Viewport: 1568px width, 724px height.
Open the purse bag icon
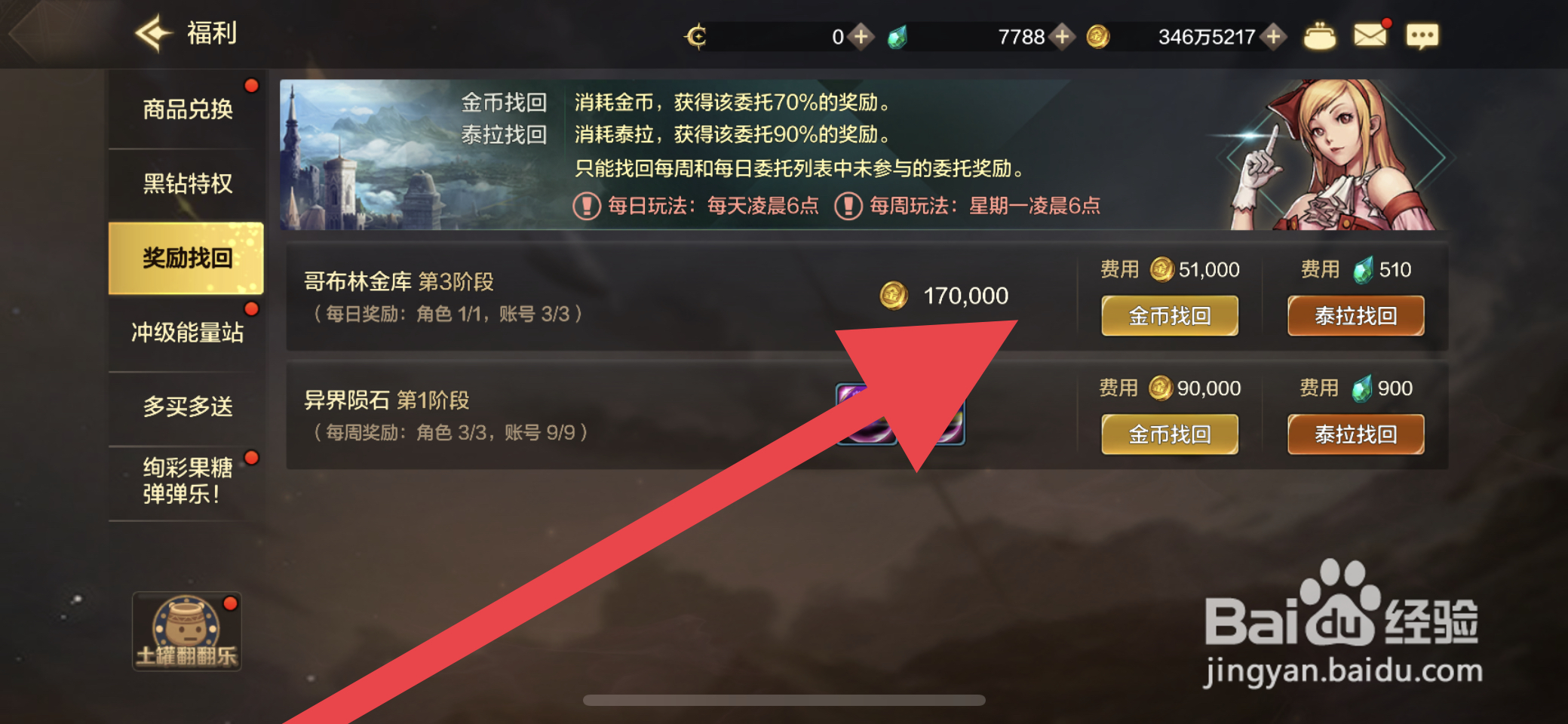pyautogui.click(x=1319, y=36)
